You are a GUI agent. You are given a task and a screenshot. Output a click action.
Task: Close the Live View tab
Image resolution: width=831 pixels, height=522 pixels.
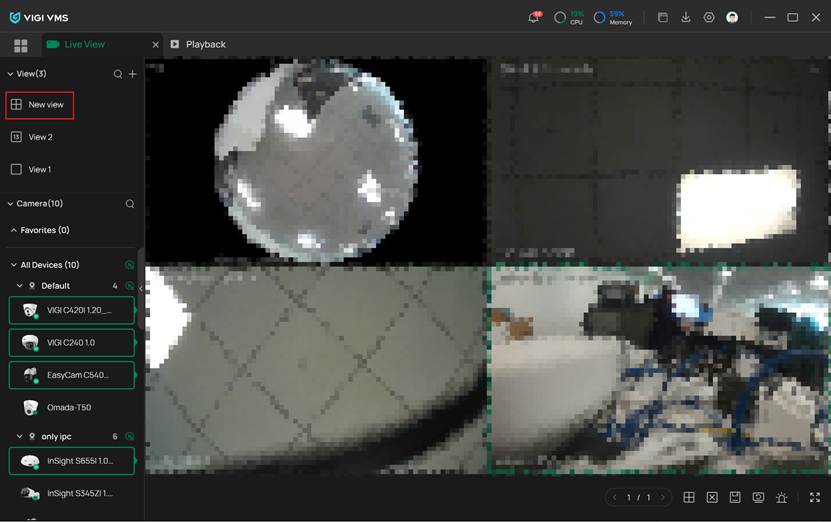155,44
